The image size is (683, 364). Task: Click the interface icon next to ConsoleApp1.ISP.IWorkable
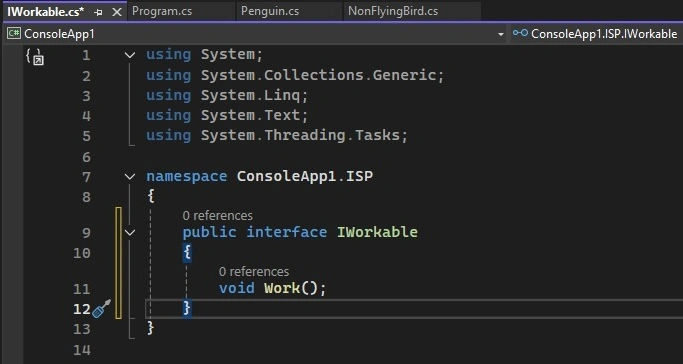[520, 33]
